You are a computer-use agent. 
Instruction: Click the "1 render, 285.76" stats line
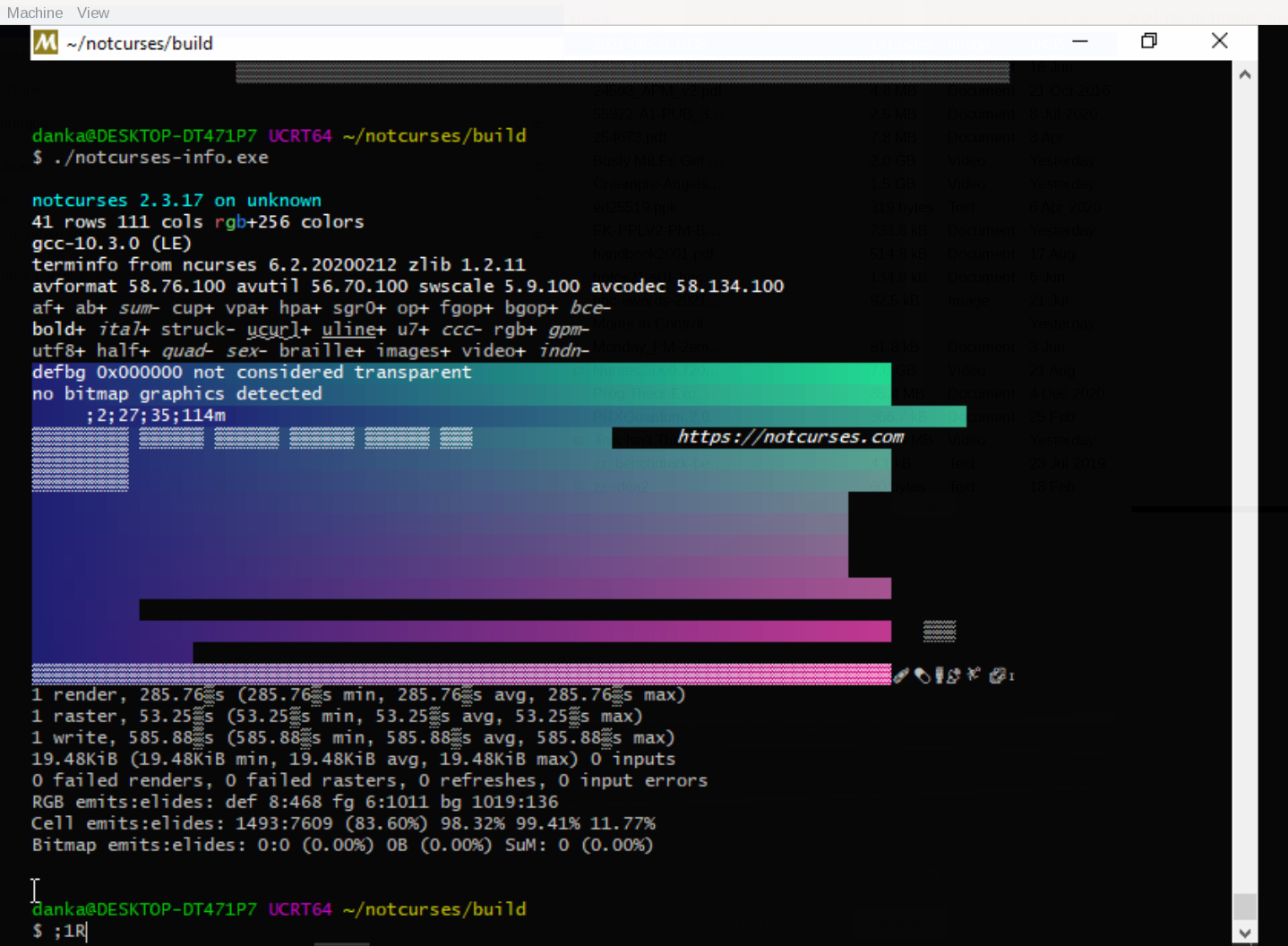click(359, 695)
